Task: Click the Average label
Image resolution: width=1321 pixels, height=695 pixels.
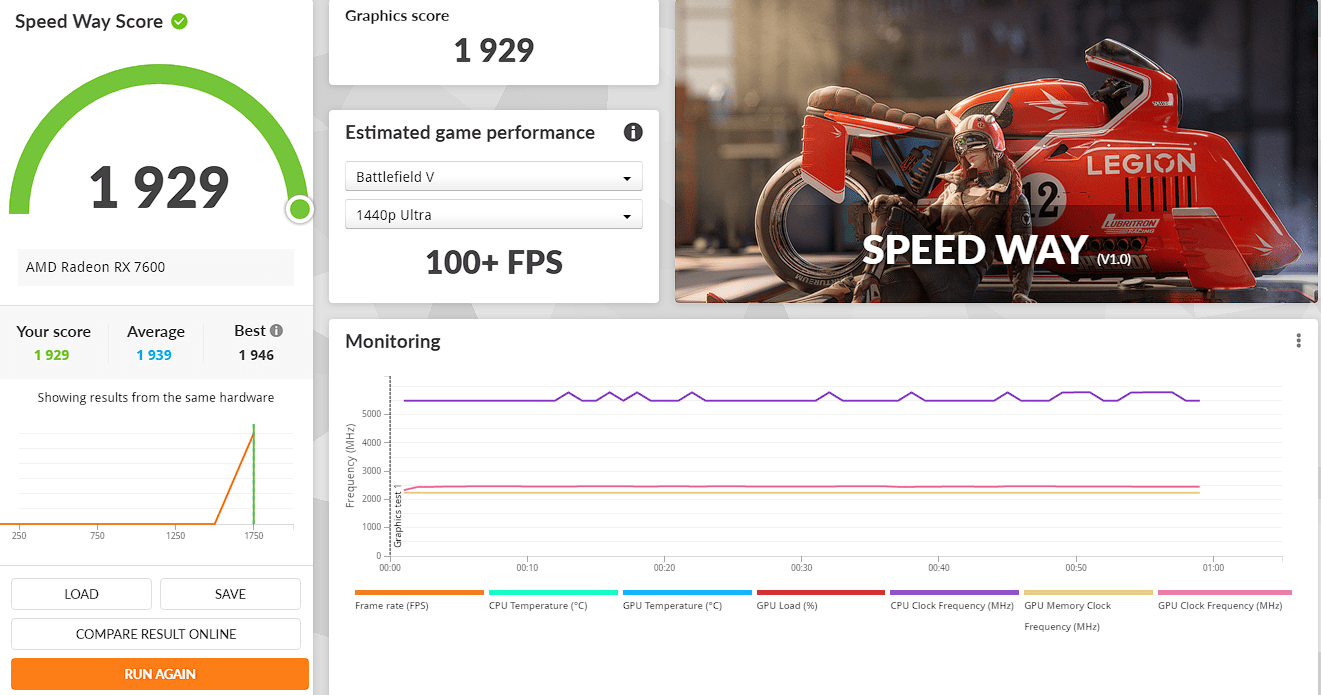Action: (x=156, y=331)
